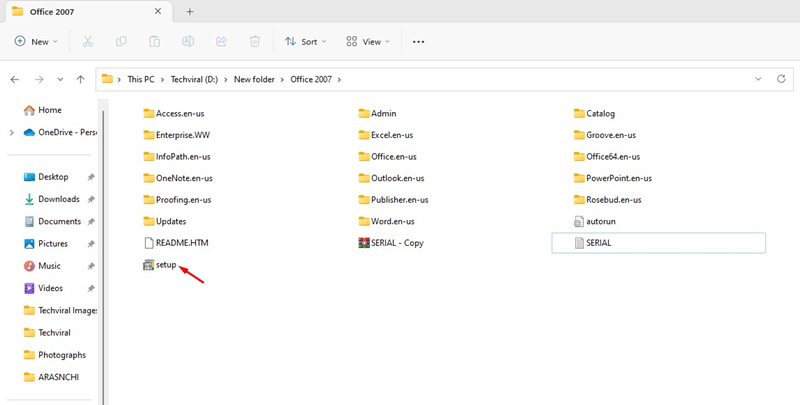Select the Updates folder
This screenshot has width=800, height=405.
(x=165, y=221)
